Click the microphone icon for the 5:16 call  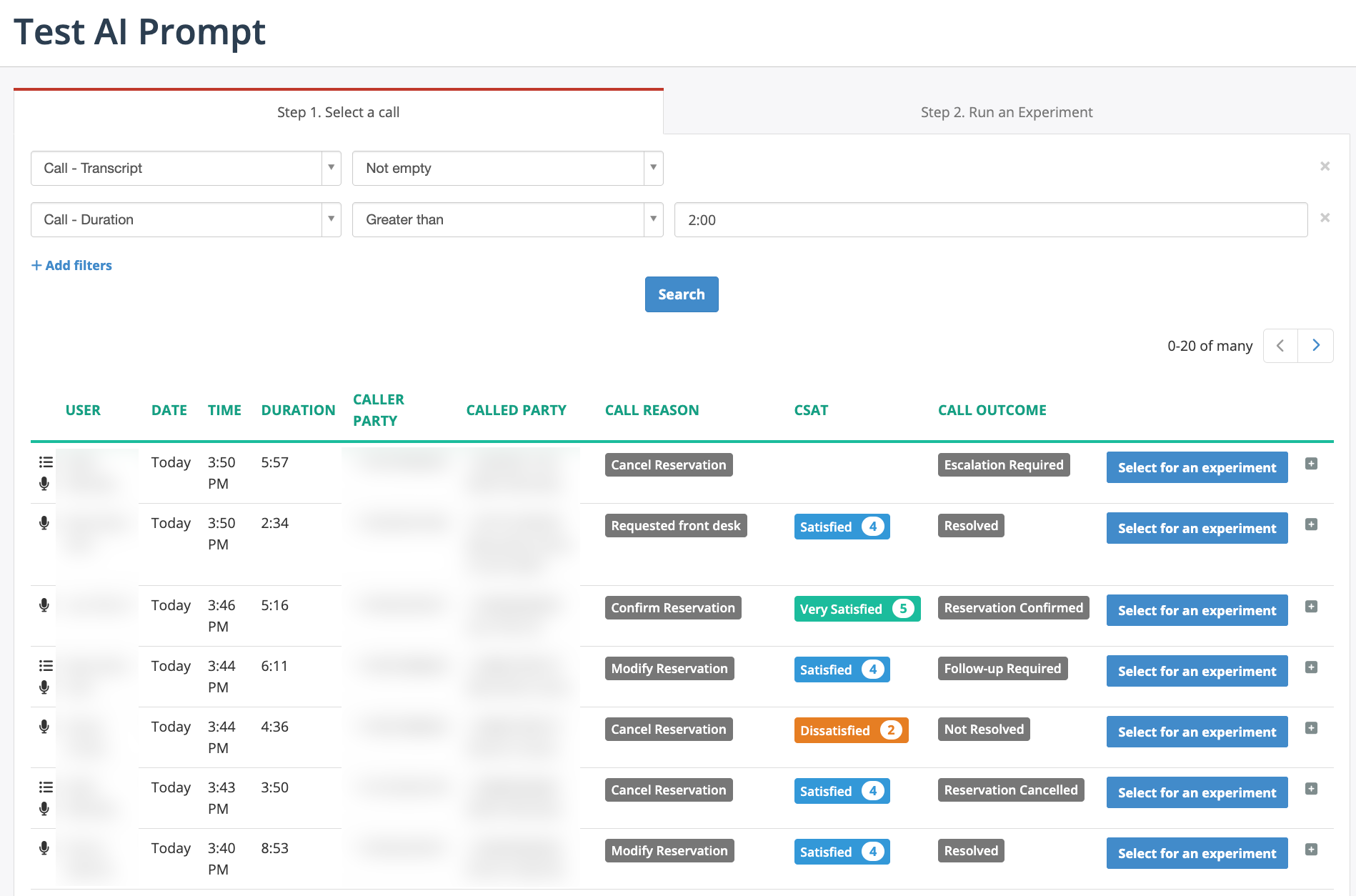pos(44,605)
